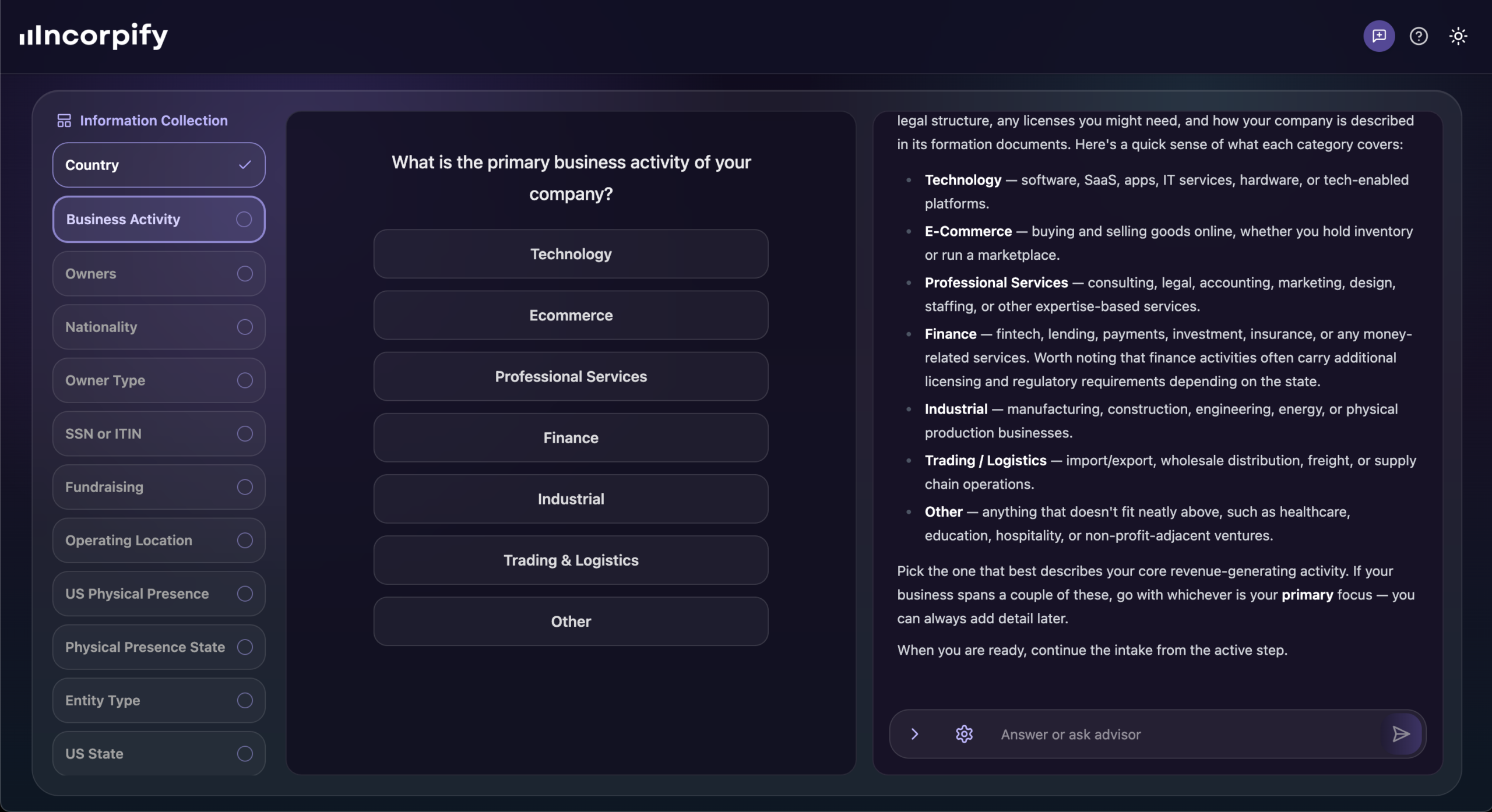Image resolution: width=1492 pixels, height=812 pixels.
Task: Click the Country step checkmark
Action: pos(245,165)
